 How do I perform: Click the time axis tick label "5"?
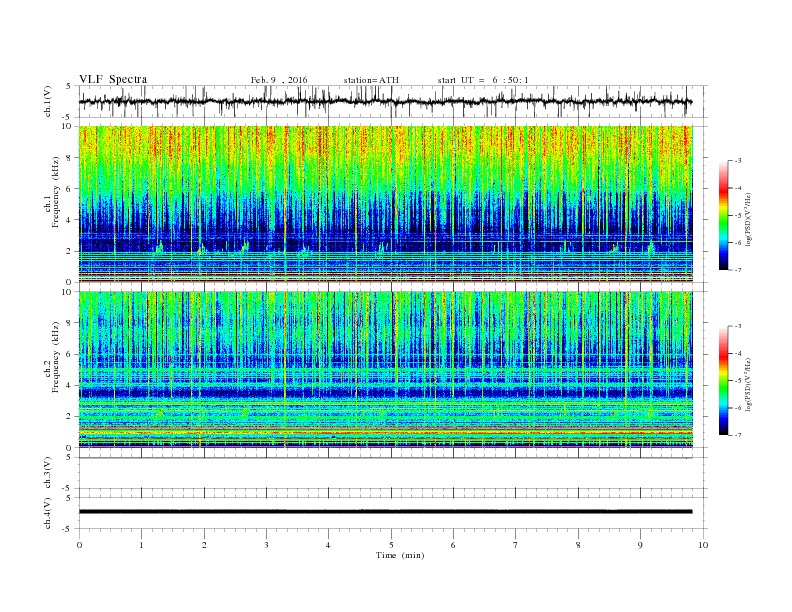point(391,545)
